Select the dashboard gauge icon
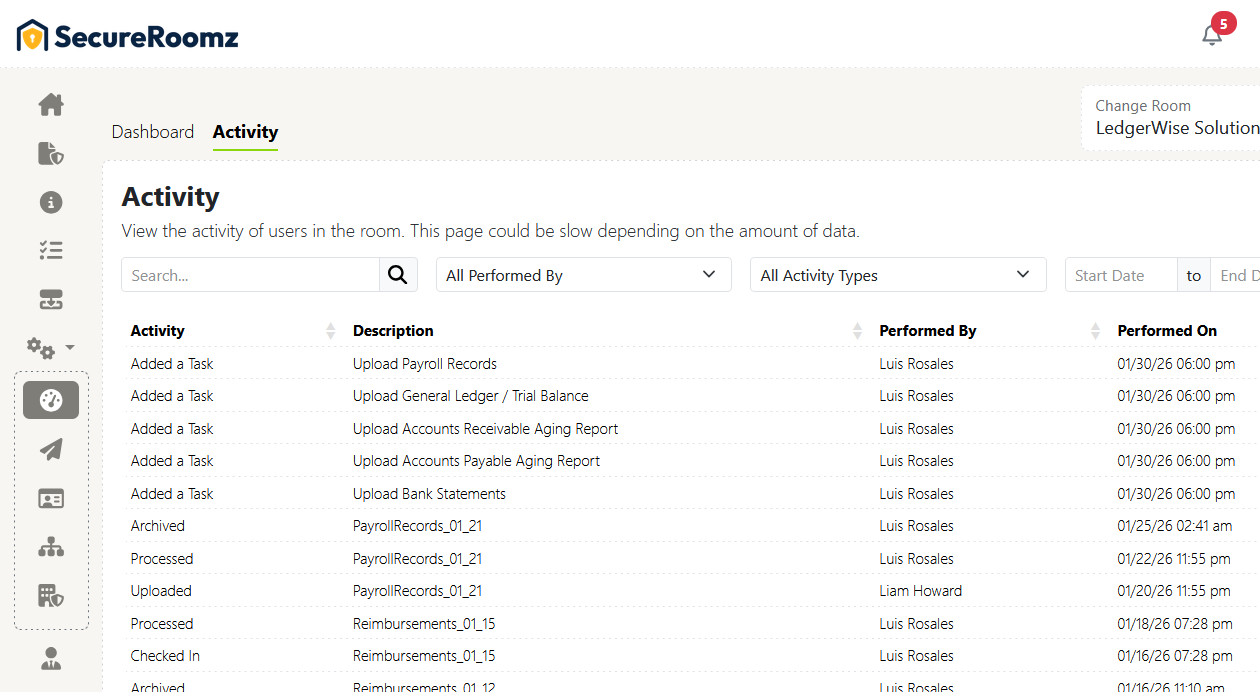 (x=50, y=399)
